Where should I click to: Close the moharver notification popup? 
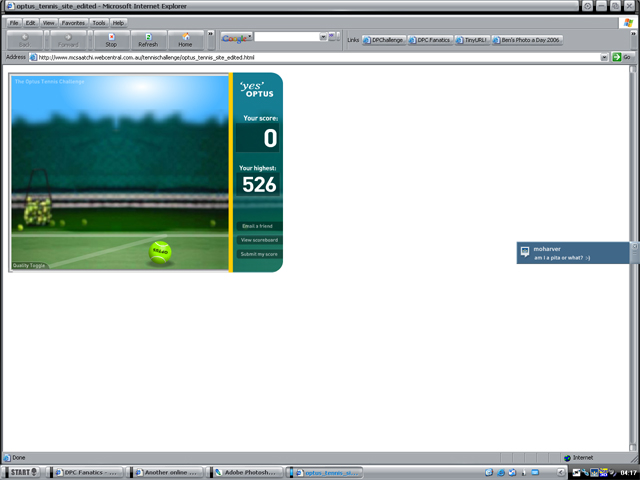635,246
